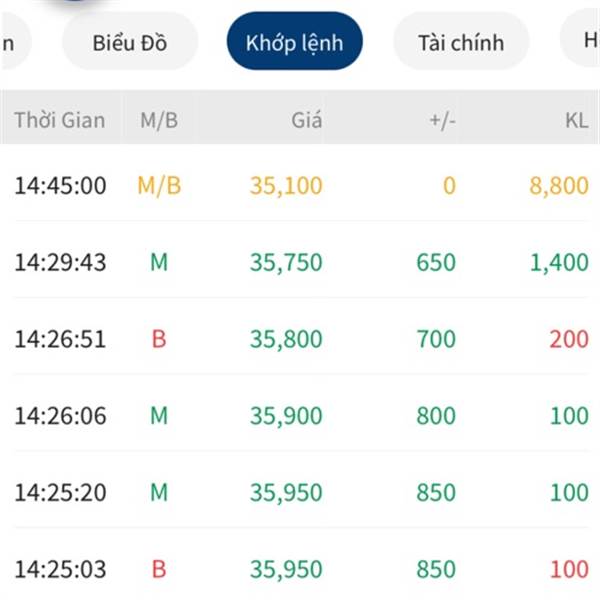Select the 14:25:03 trade timestamp
The height and width of the screenshot is (600, 600).
[x=60, y=570]
